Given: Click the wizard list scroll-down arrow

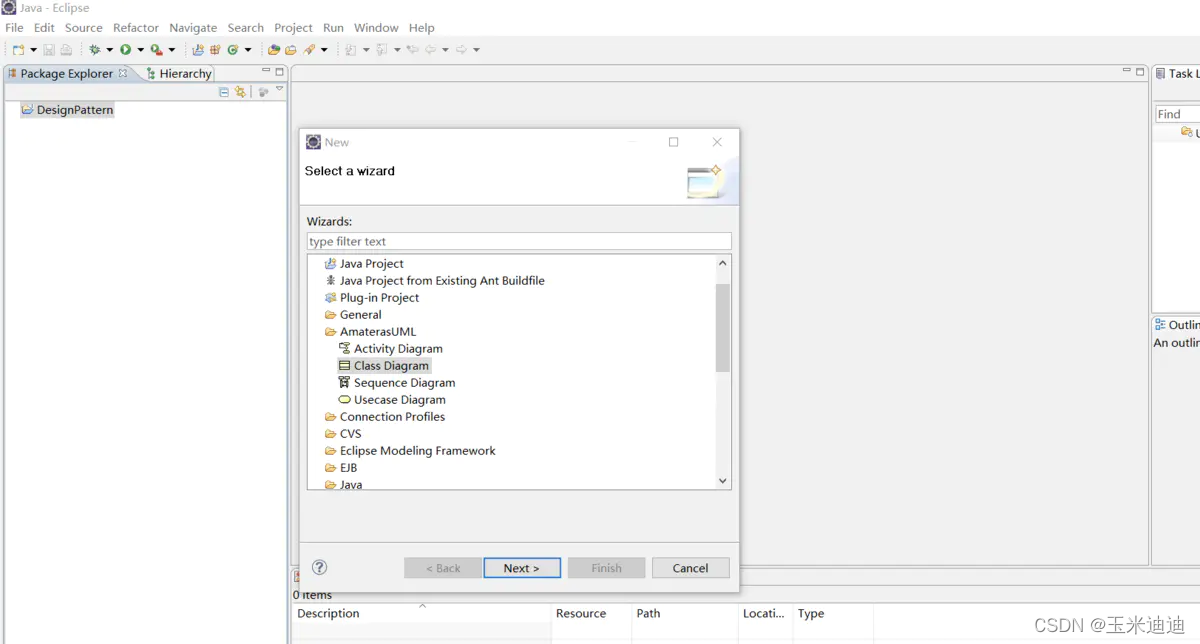Looking at the screenshot, I should pyautogui.click(x=723, y=481).
